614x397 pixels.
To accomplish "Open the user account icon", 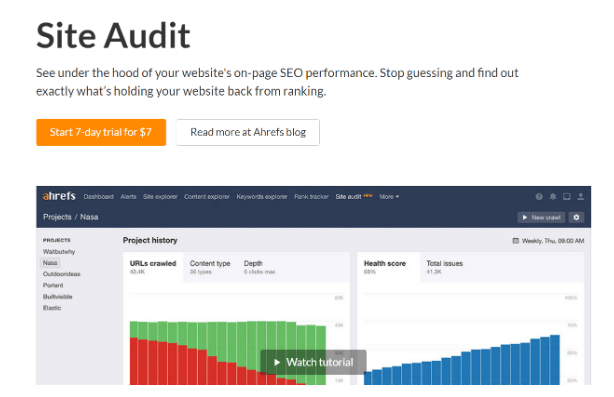I will 581,197.
